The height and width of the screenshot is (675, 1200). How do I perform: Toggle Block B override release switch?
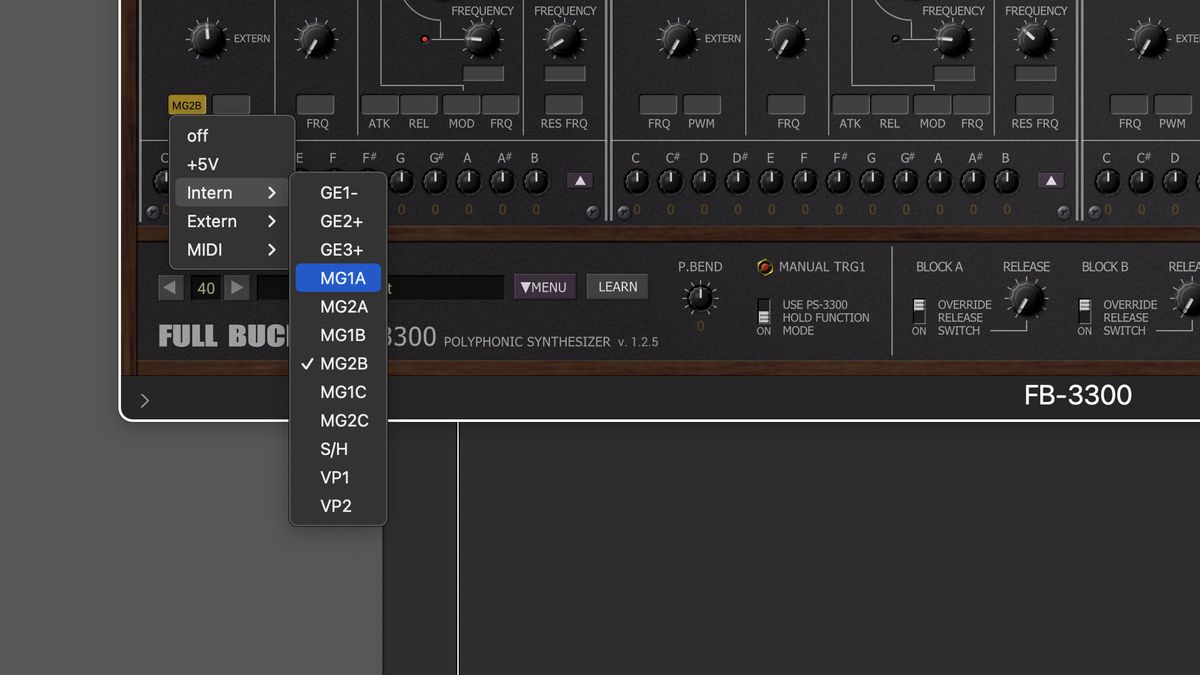(1084, 311)
